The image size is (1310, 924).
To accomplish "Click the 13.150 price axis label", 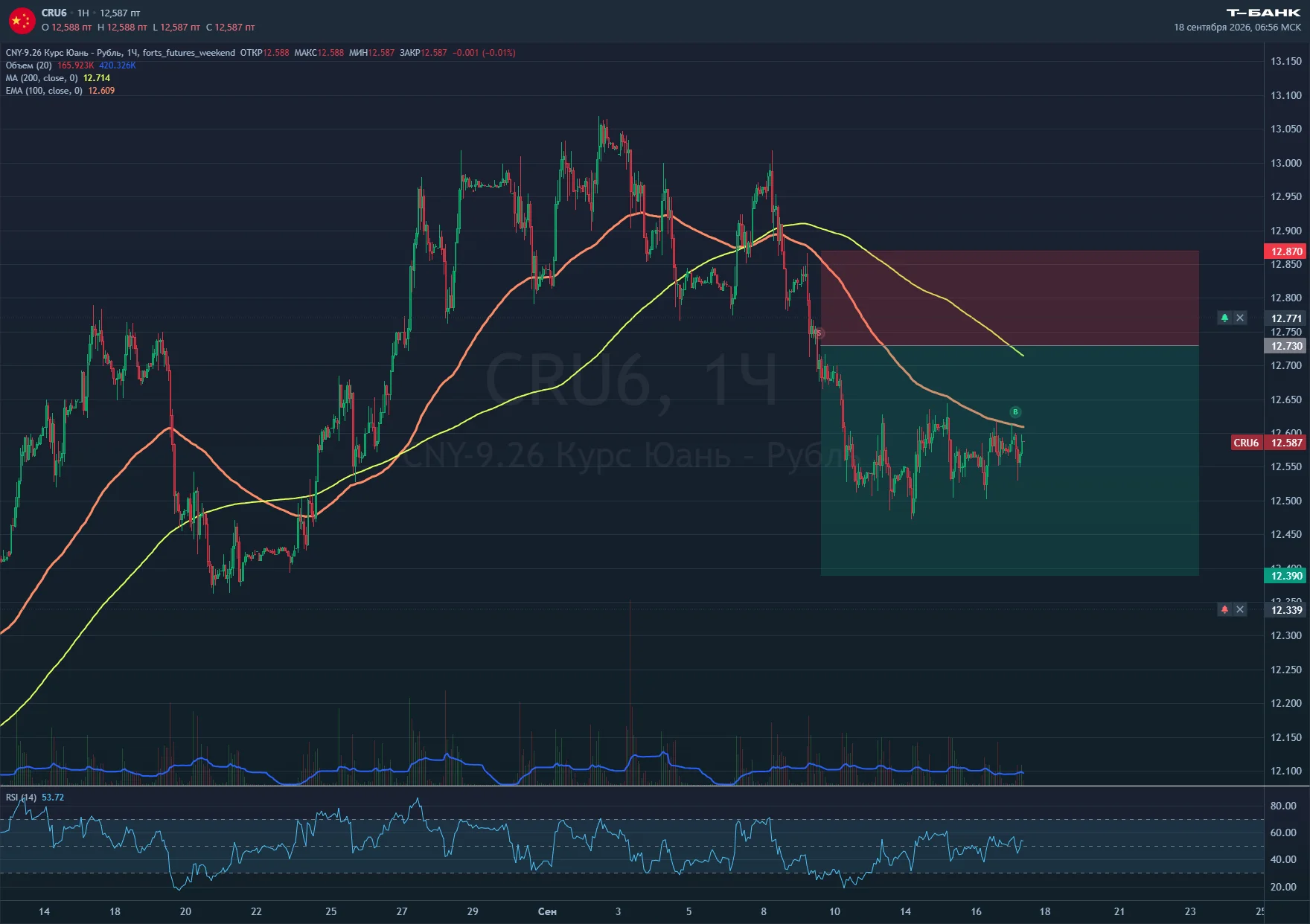I will click(x=1285, y=61).
